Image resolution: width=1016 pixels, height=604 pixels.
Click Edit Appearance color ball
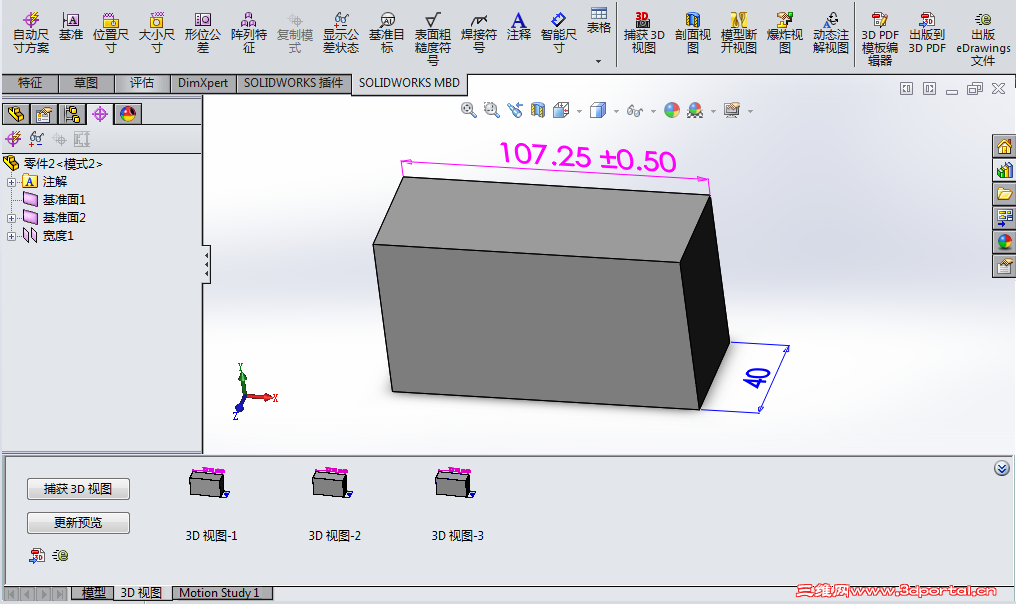tap(672, 110)
